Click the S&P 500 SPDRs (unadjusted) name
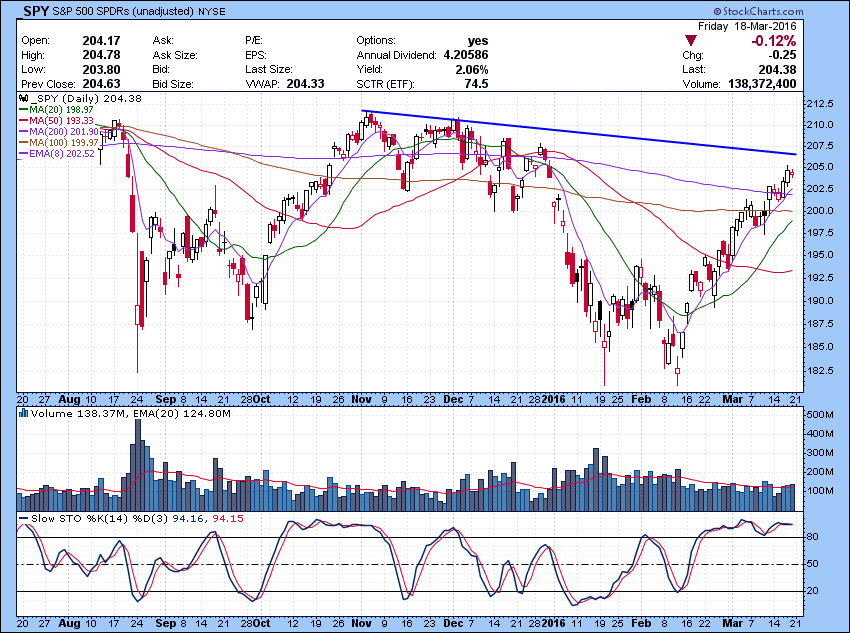This screenshot has height=633, width=850. 124,11
